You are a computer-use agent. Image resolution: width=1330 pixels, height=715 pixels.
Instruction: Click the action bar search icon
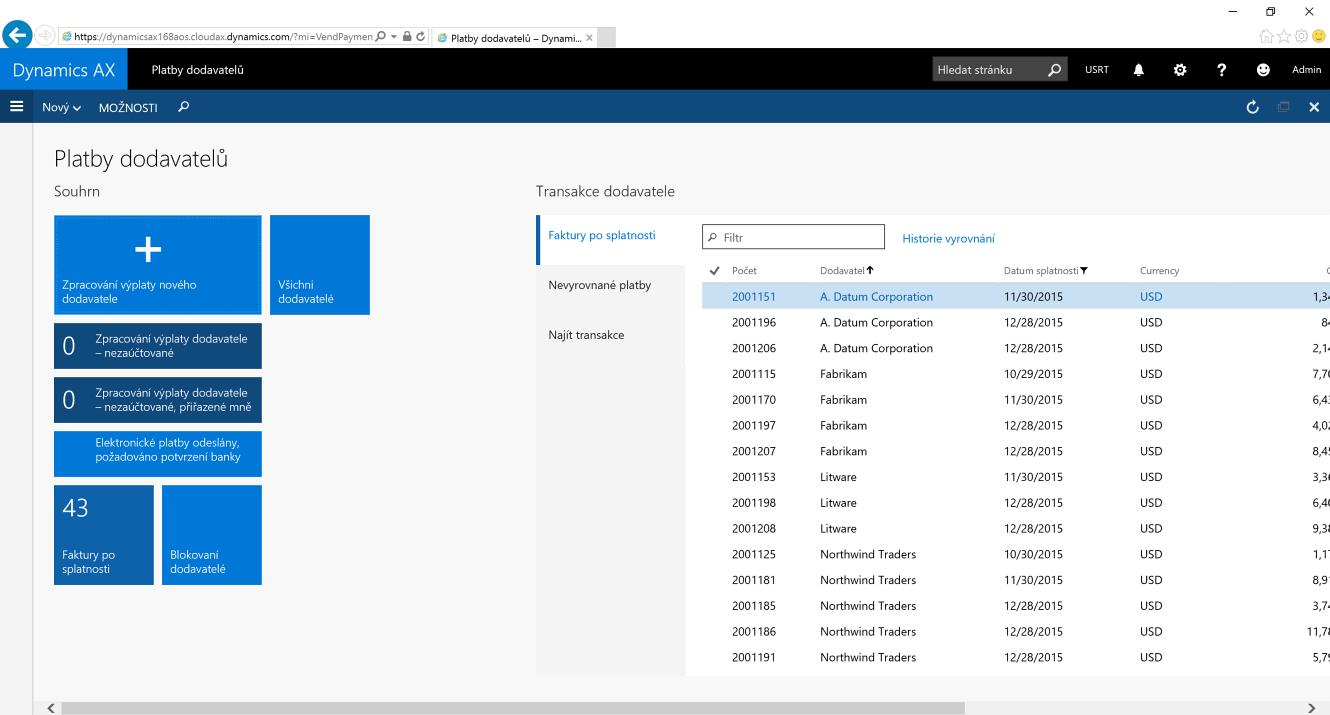(x=184, y=107)
